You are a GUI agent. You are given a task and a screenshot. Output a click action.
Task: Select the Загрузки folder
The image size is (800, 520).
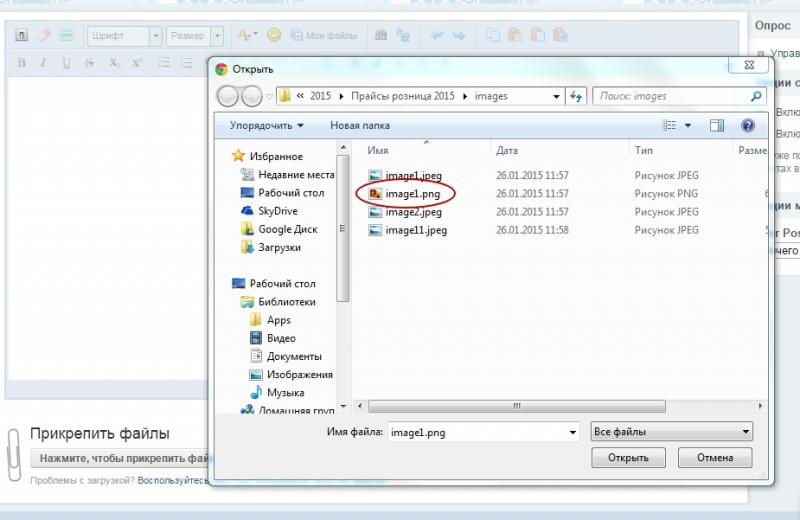point(278,247)
